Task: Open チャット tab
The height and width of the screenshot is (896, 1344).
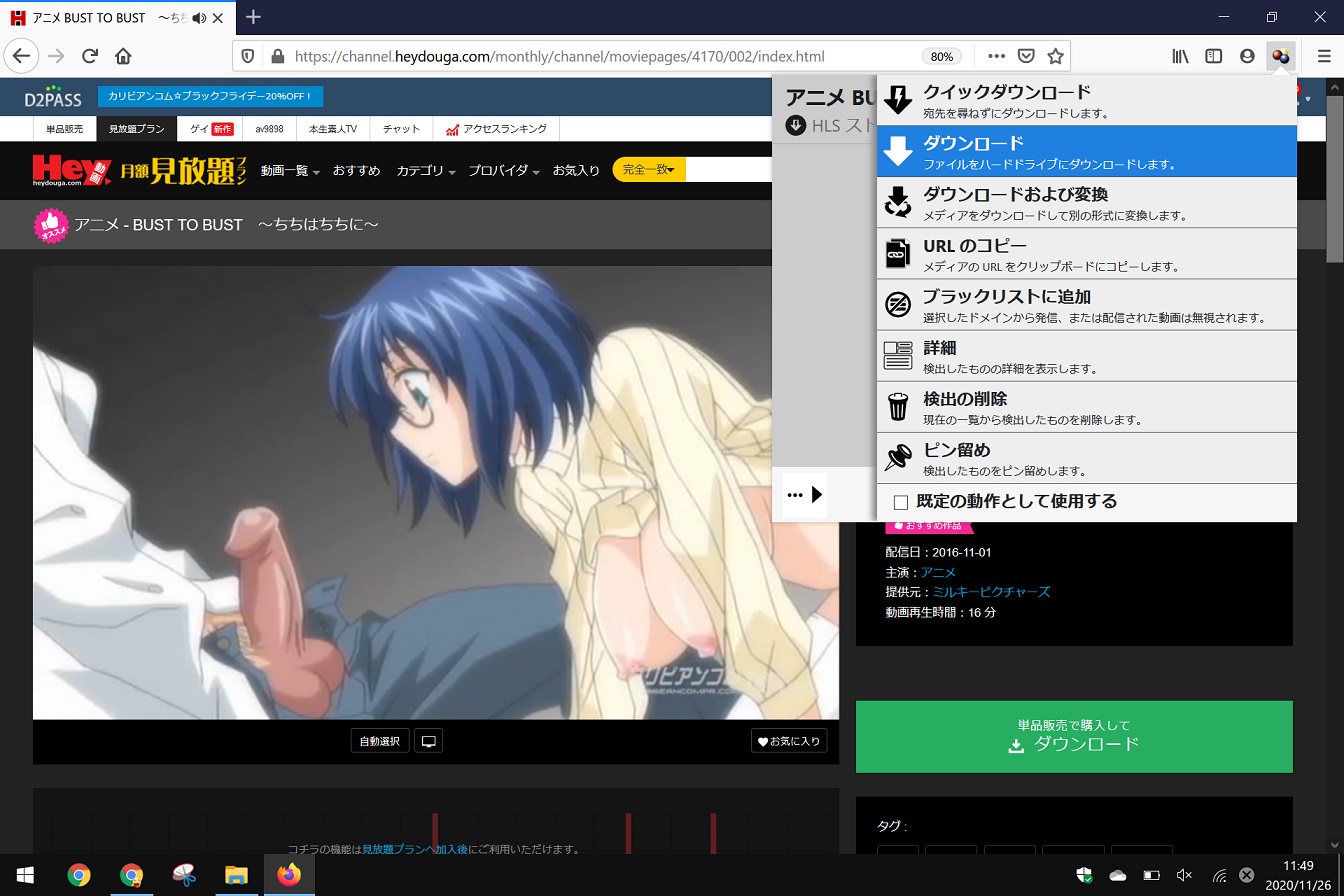Action: pos(401,129)
